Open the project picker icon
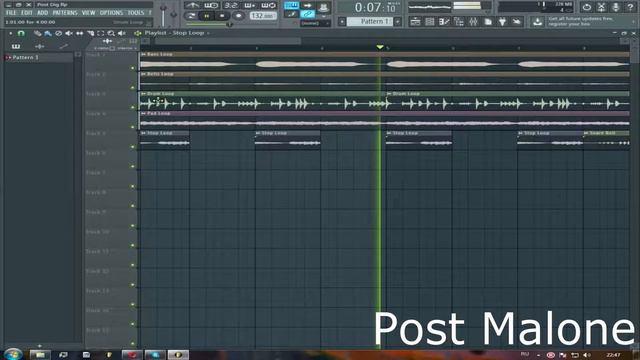The image size is (640, 360). point(488,22)
